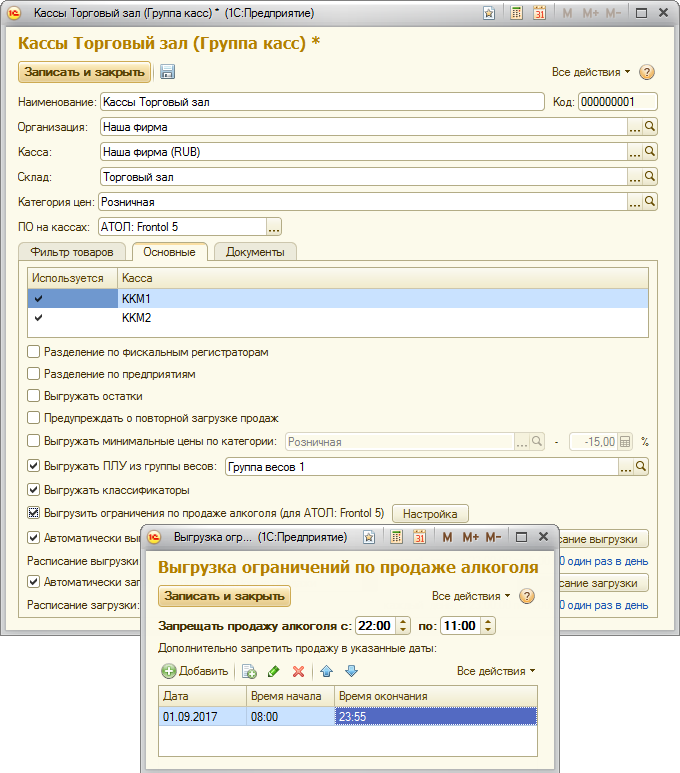The image size is (680, 773).
Task: Select the ККМ1 row in table
Action: pos(338,299)
